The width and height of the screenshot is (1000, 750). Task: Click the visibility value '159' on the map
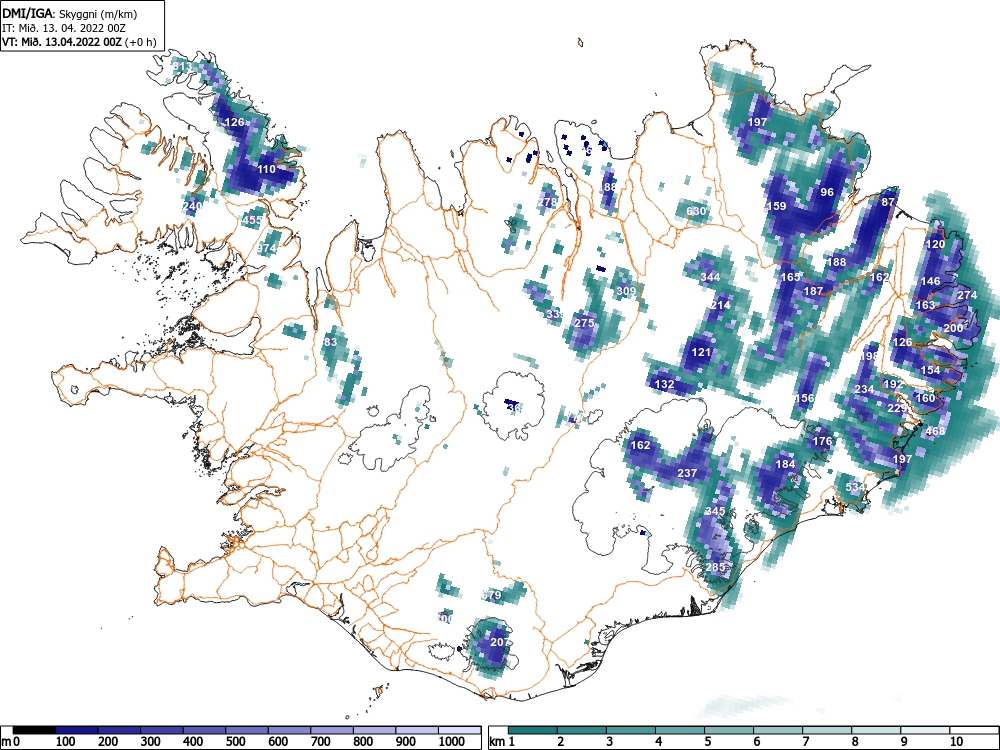tap(776, 206)
